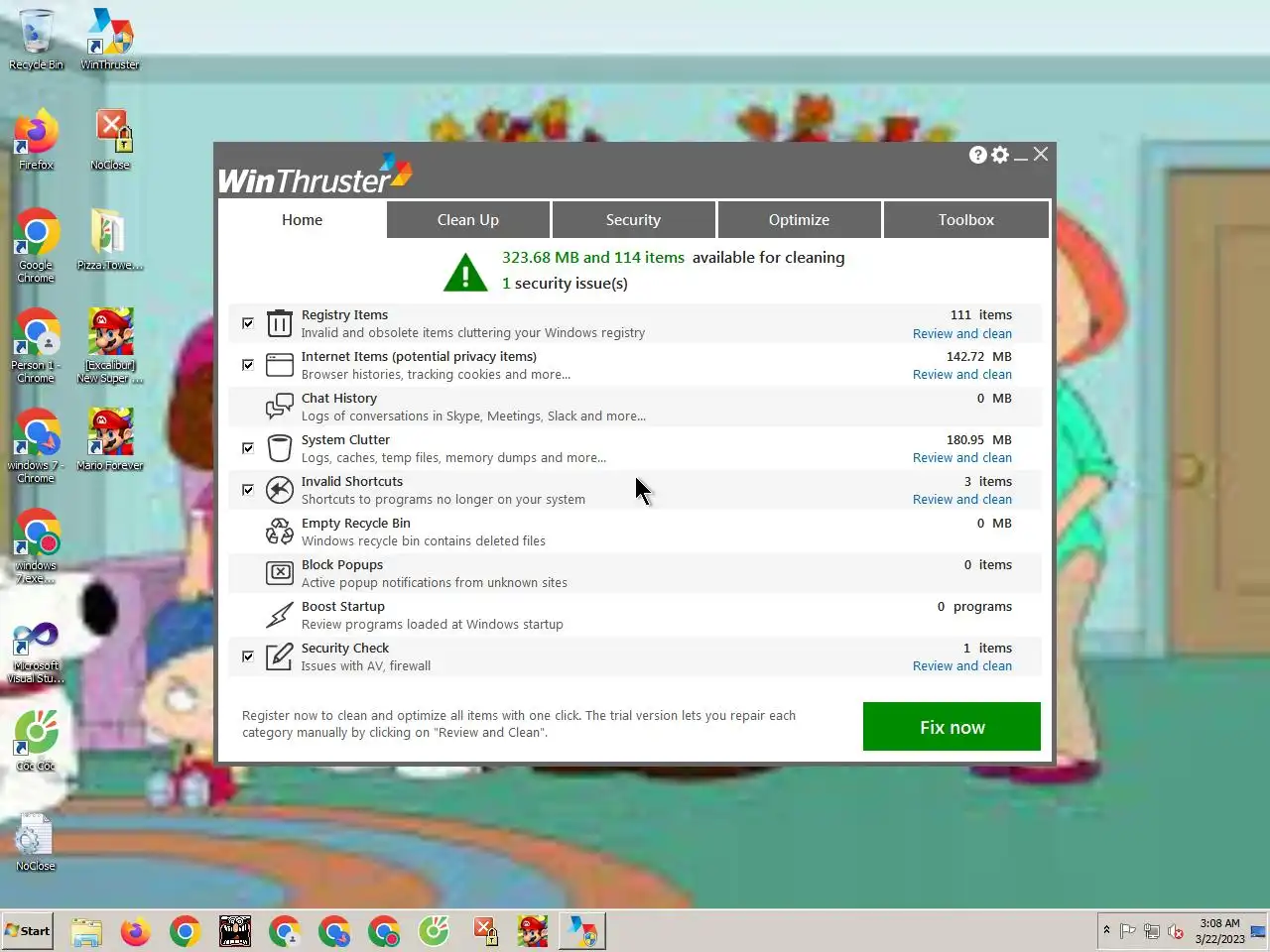Select Person 1 - Chrome desktop shortcut
1270x952 pixels.
37,345
